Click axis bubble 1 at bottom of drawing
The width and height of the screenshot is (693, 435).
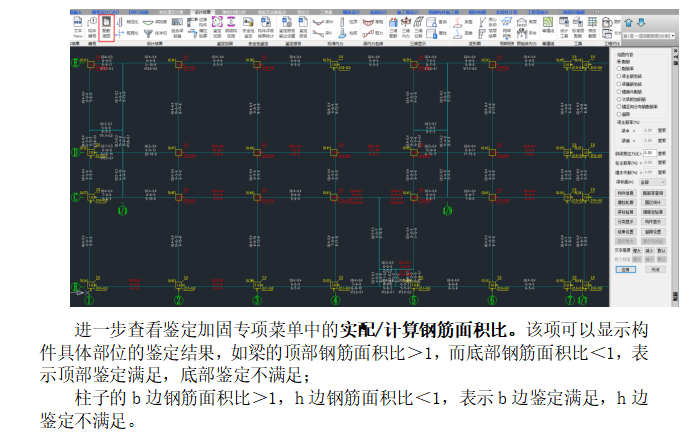coord(89,299)
